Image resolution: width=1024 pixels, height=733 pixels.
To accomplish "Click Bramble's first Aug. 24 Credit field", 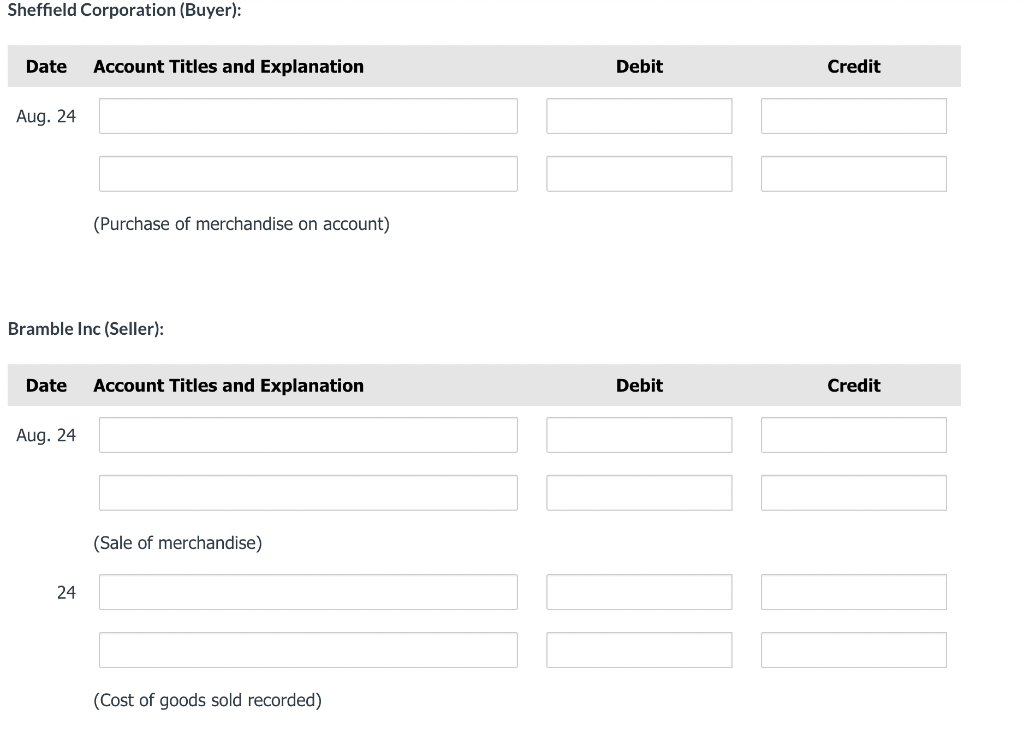I will 853,435.
